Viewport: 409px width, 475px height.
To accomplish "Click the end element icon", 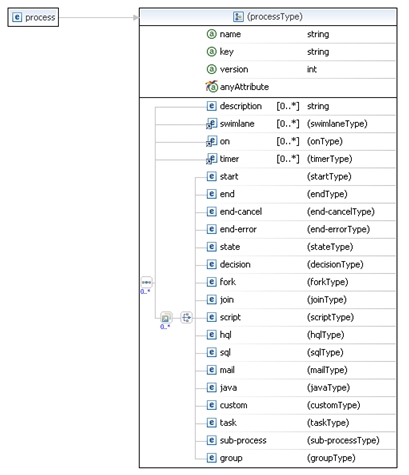I will (x=212, y=194).
